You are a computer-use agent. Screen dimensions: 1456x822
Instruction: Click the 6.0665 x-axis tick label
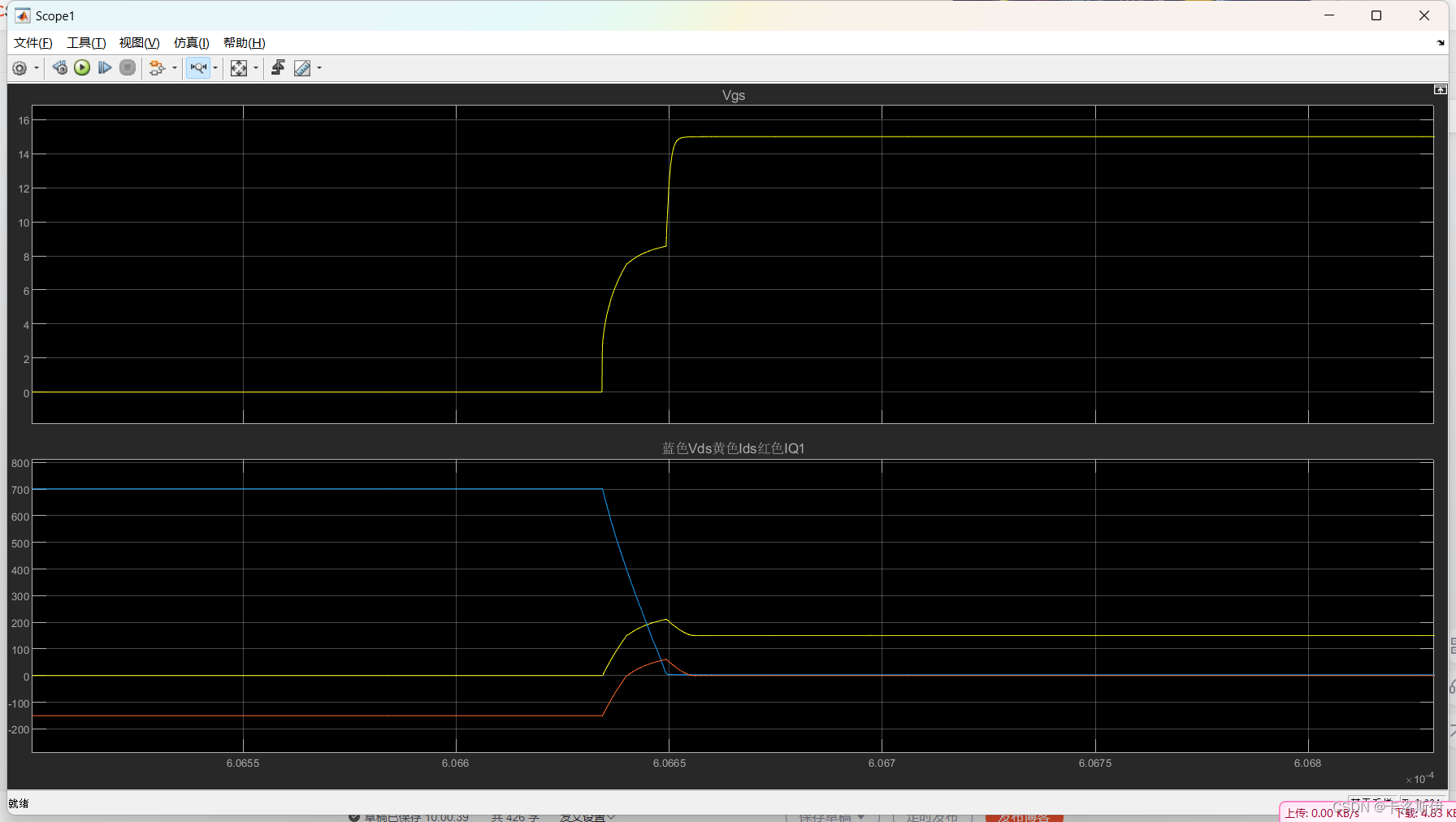[x=669, y=764]
